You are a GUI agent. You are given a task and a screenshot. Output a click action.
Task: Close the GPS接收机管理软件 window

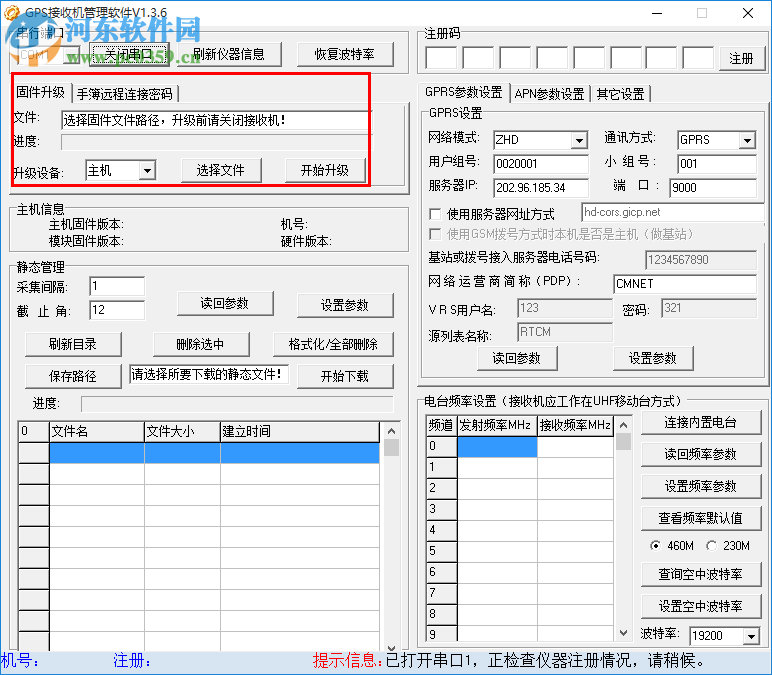tap(748, 13)
